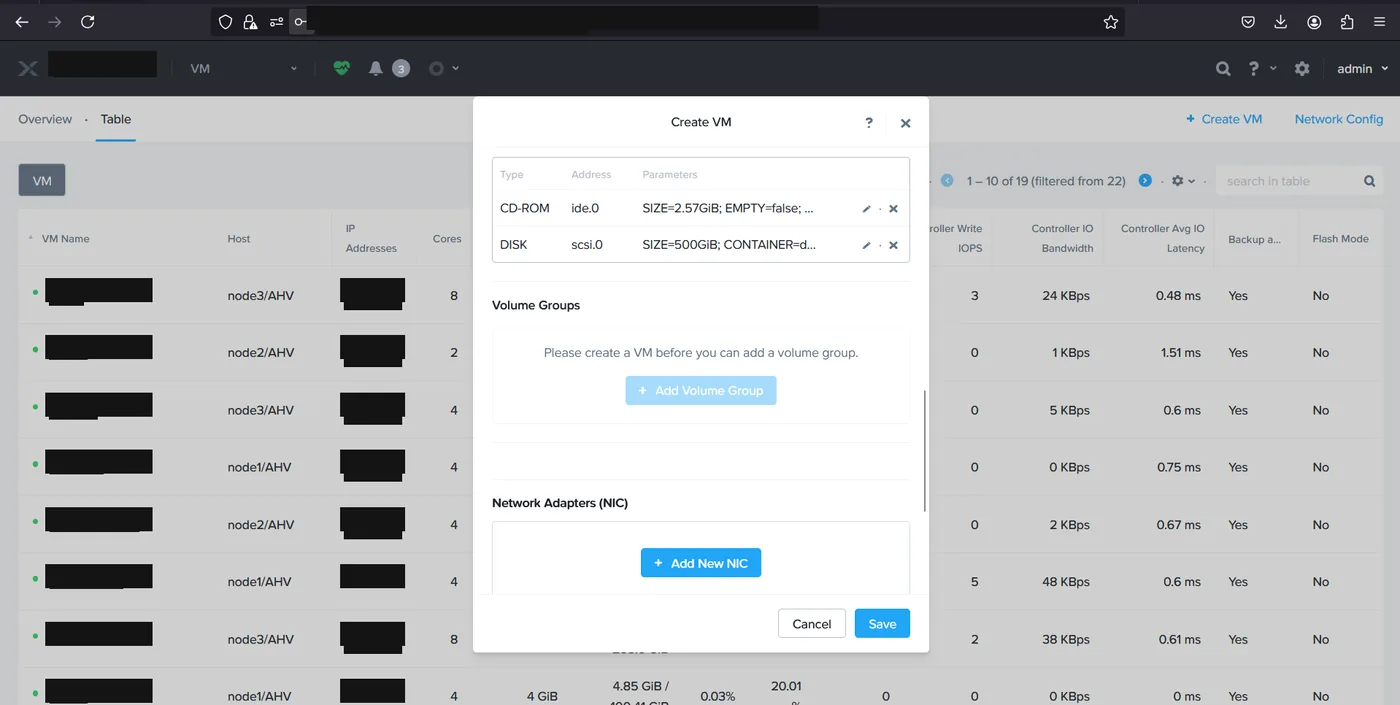
Task: Select the 1.51 ms latency cell
Action: (x=1179, y=353)
